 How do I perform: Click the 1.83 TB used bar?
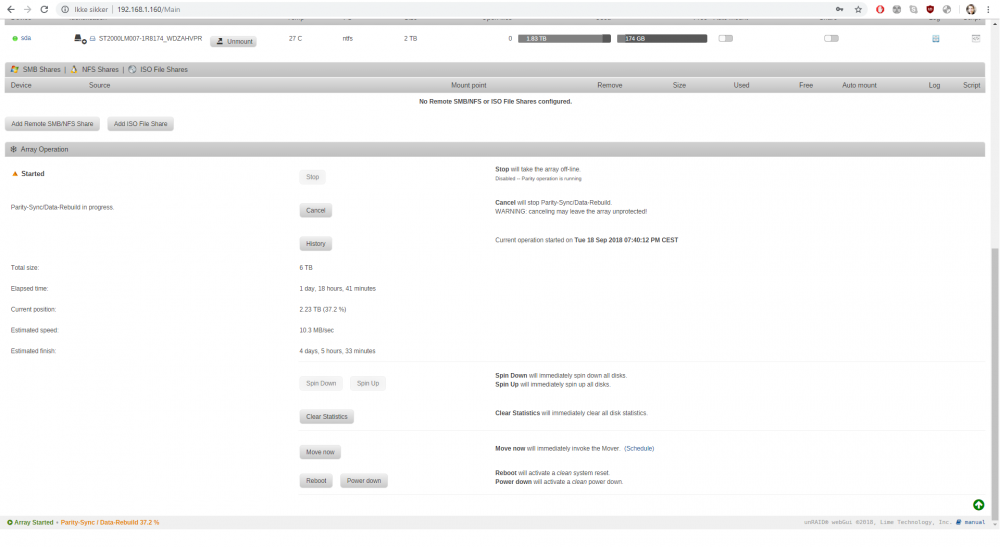[x=564, y=39]
